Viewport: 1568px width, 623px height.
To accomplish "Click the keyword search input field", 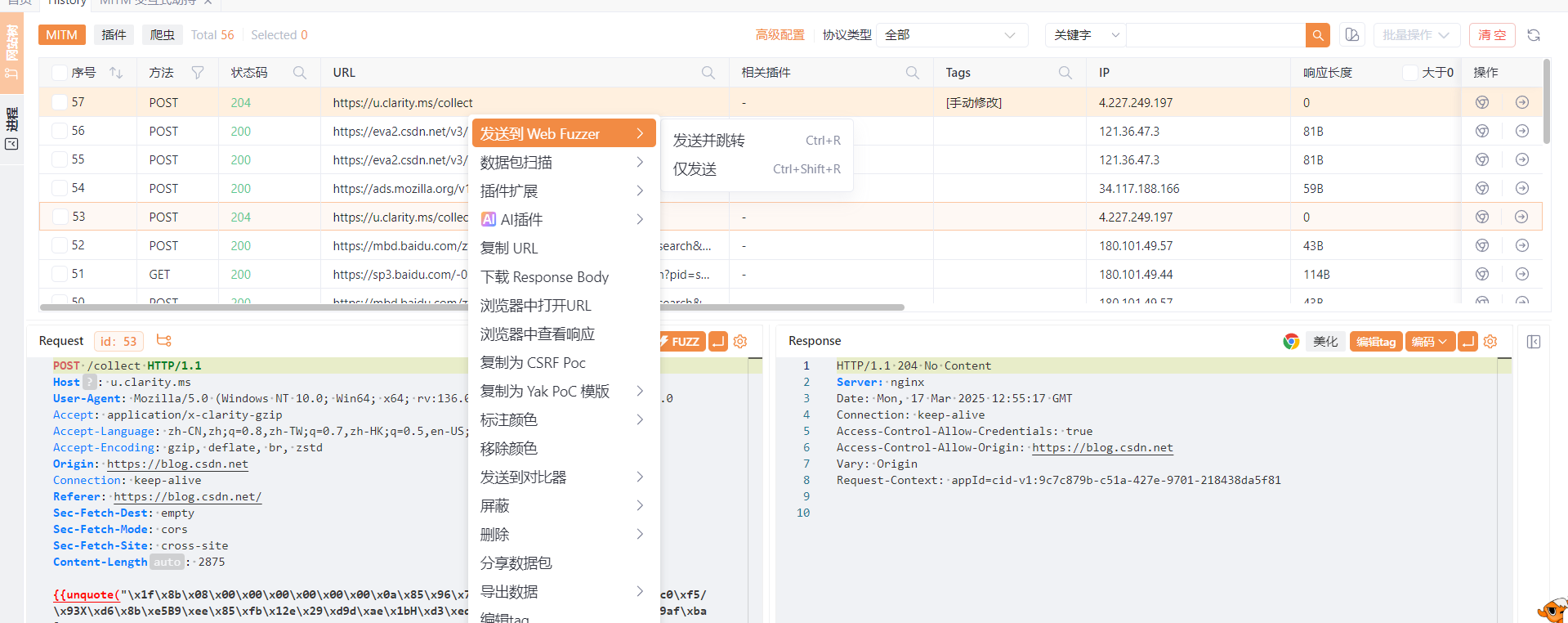I will coord(1216,35).
